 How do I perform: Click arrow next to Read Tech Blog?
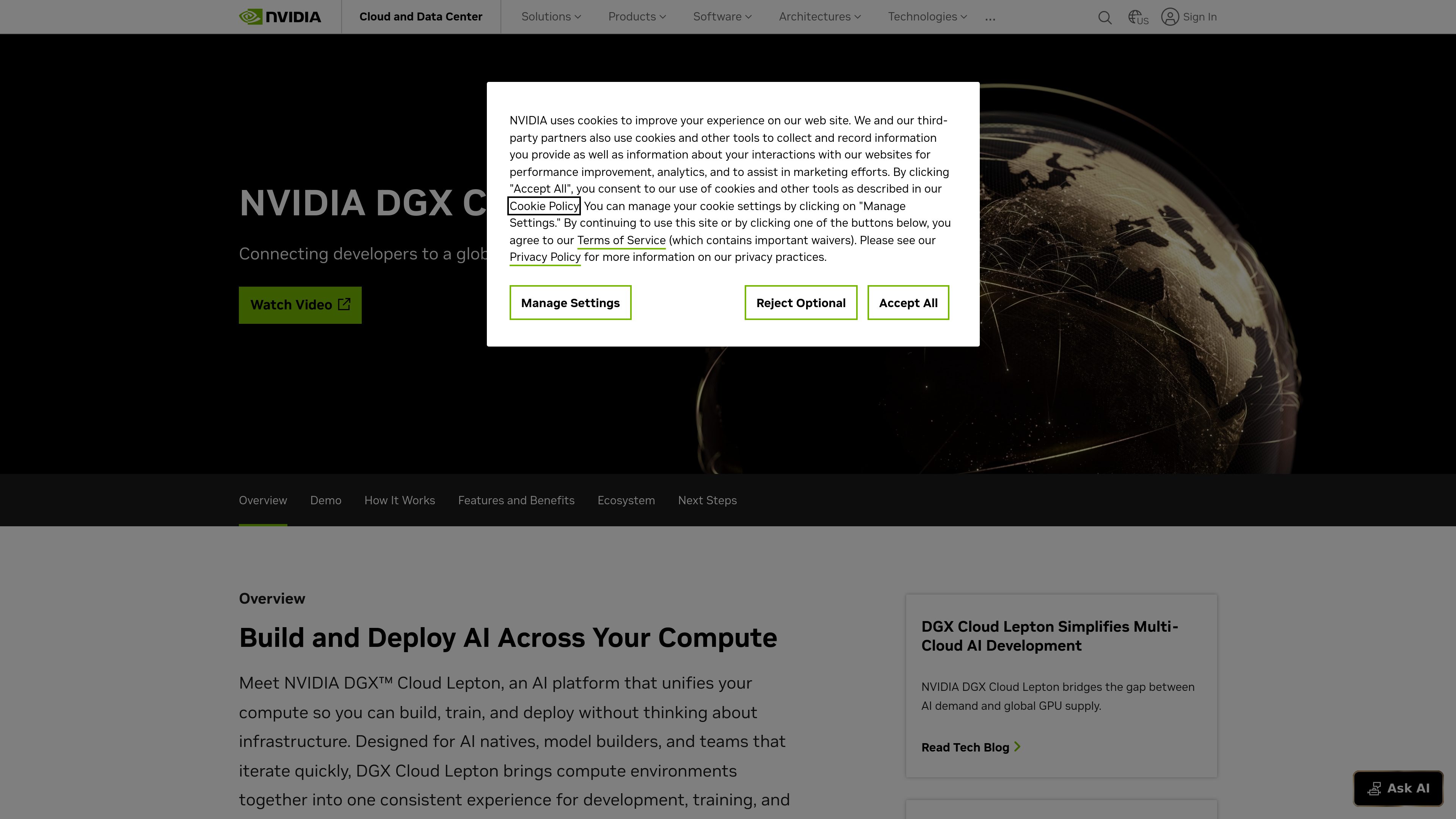pyautogui.click(x=1017, y=747)
